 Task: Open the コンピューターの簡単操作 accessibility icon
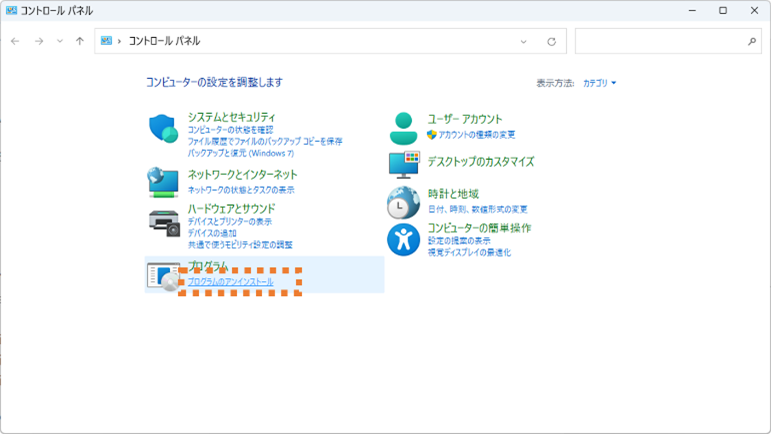pos(403,240)
